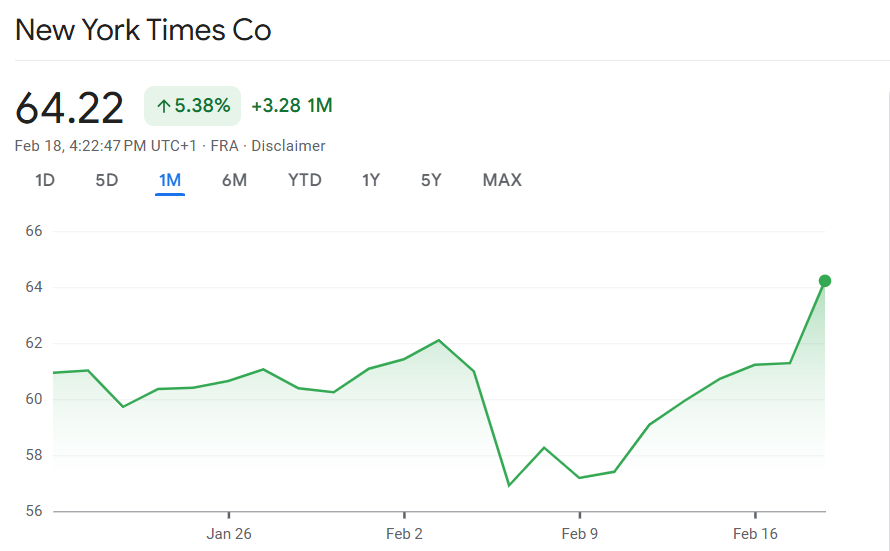Select the active 1M range tab
890x551 pixels.
[x=170, y=180]
